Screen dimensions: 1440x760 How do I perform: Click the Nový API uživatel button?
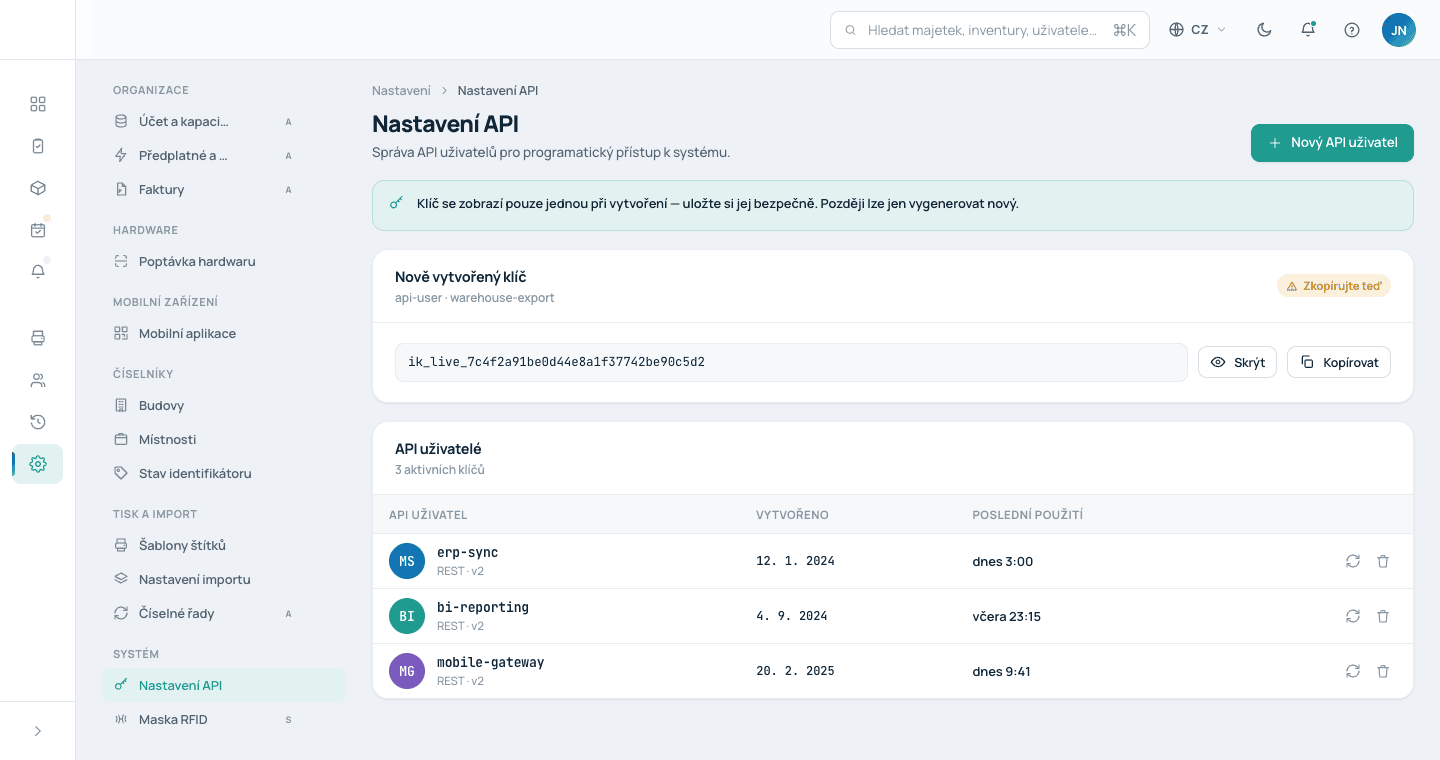(1332, 143)
